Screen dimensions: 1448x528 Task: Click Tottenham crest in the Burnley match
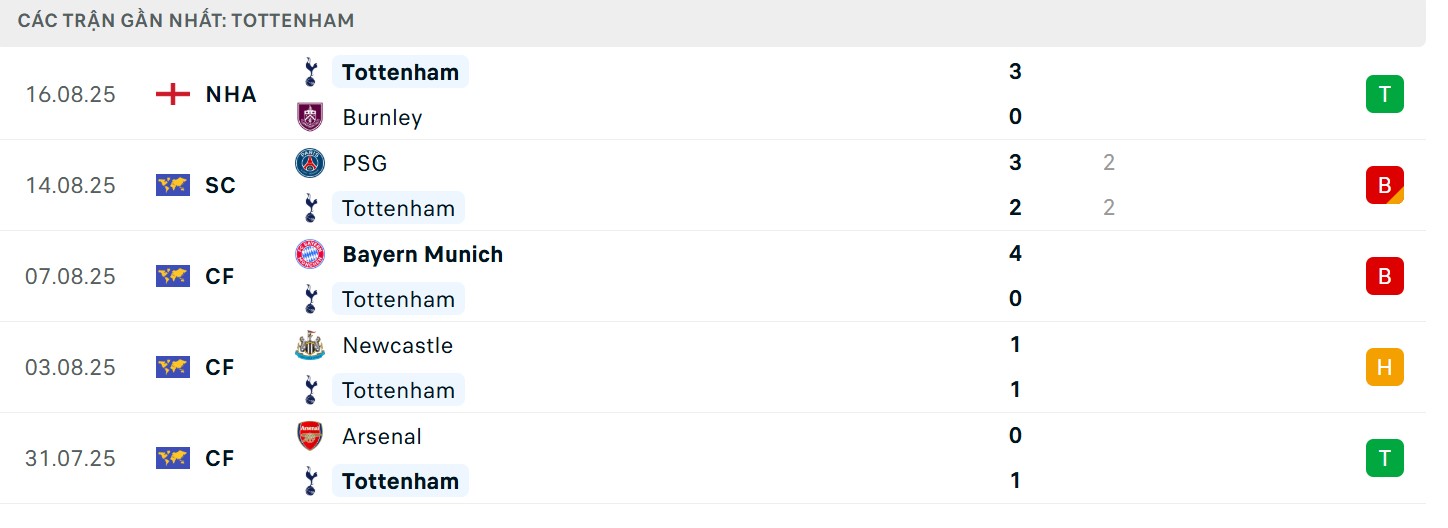coord(310,72)
